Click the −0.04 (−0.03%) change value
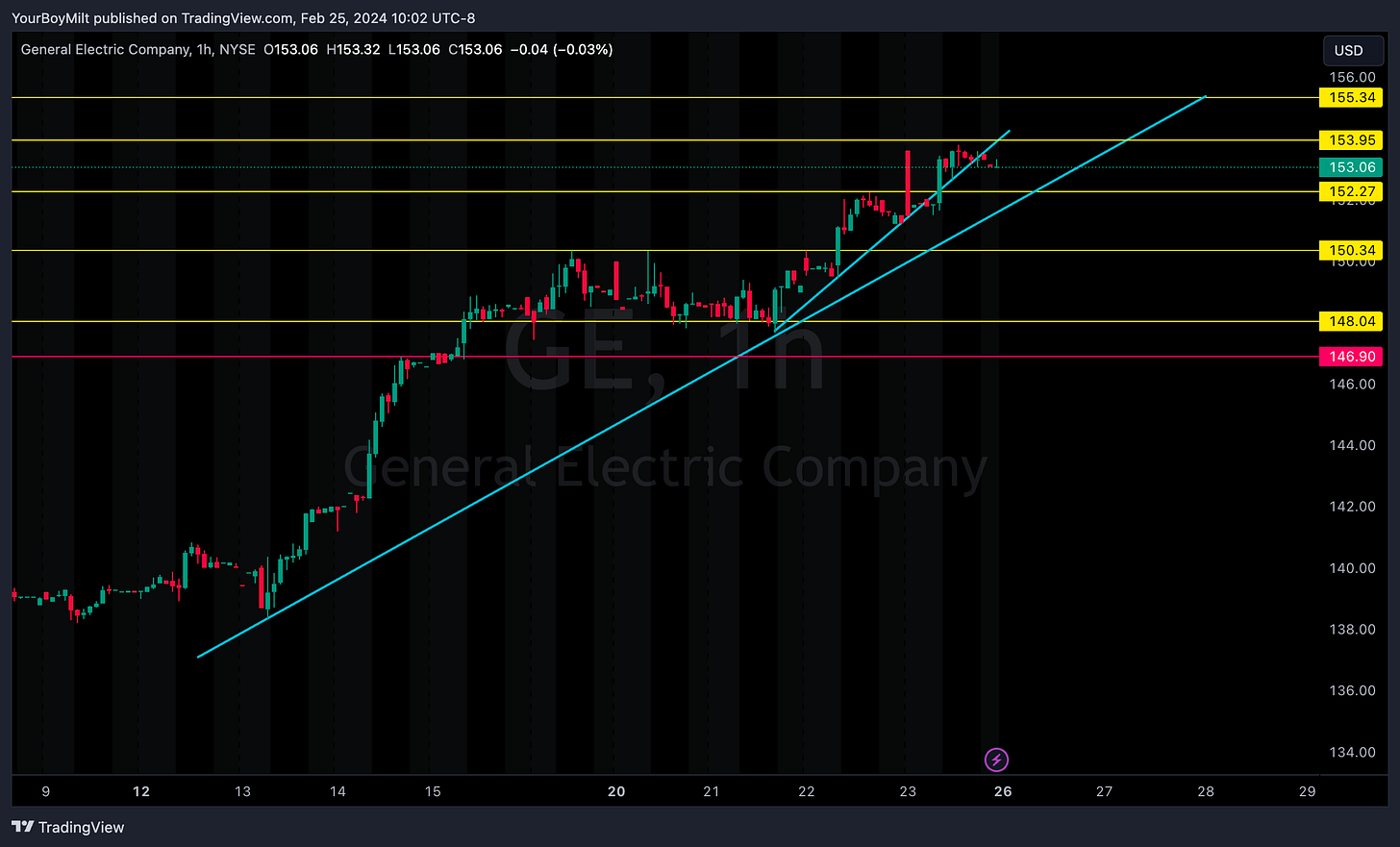This screenshot has width=1400, height=847. (x=562, y=49)
